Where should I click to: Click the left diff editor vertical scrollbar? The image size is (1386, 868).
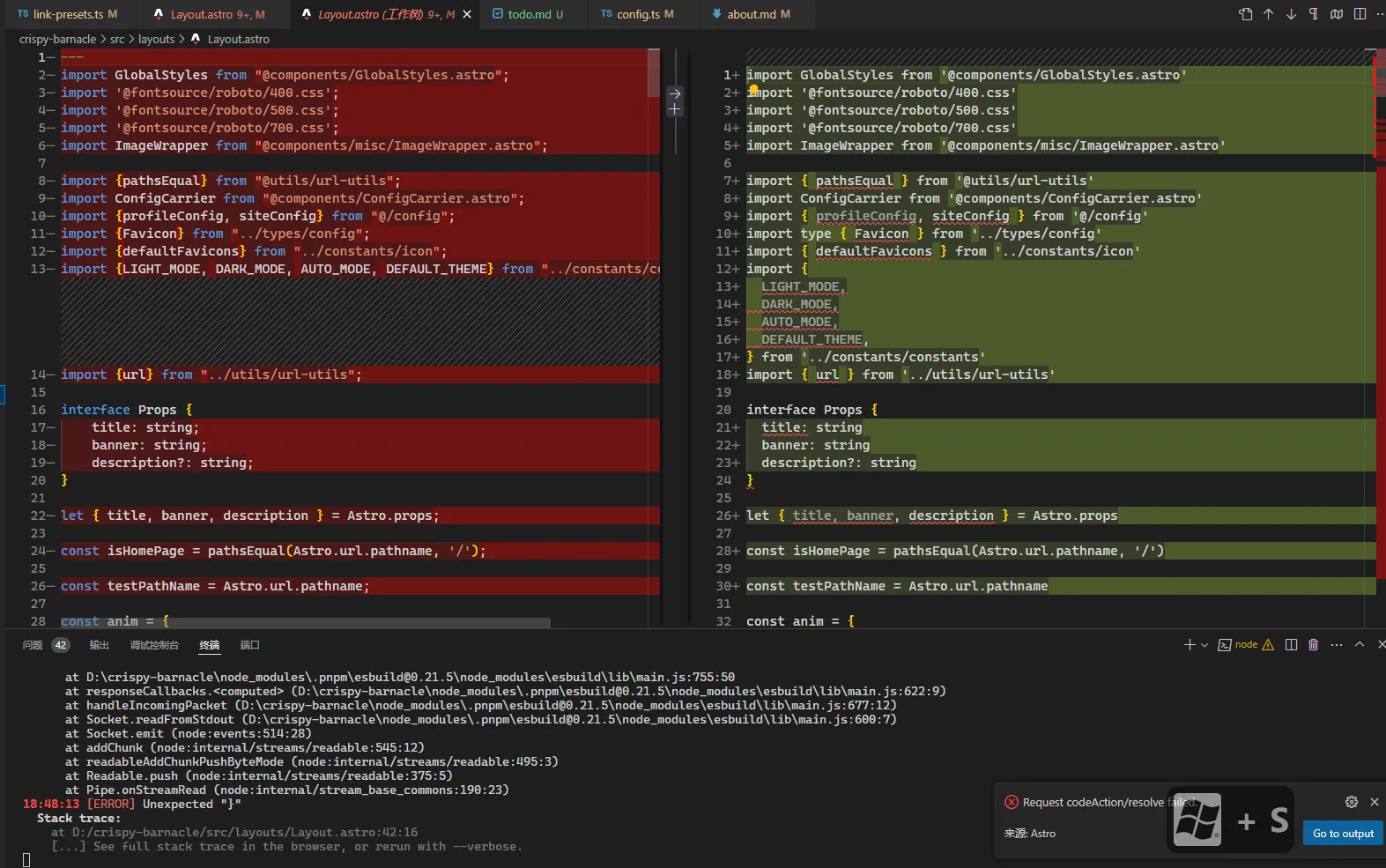coord(653,74)
